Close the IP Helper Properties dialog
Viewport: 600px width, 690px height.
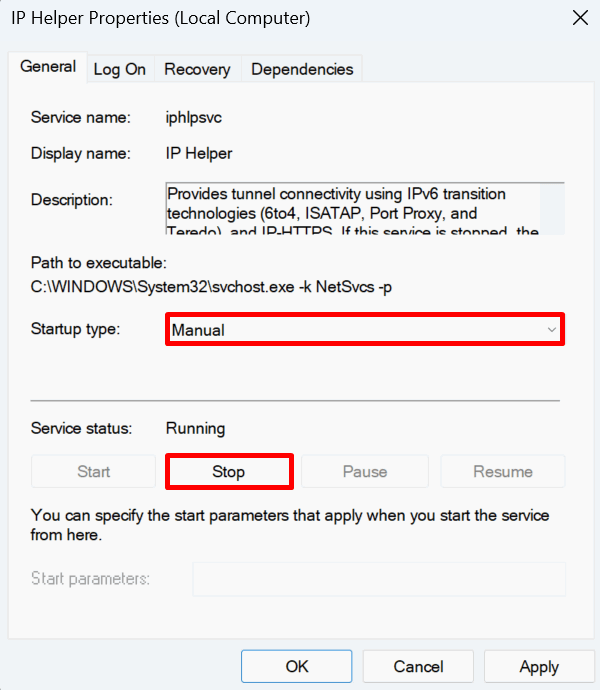point(580,18)
